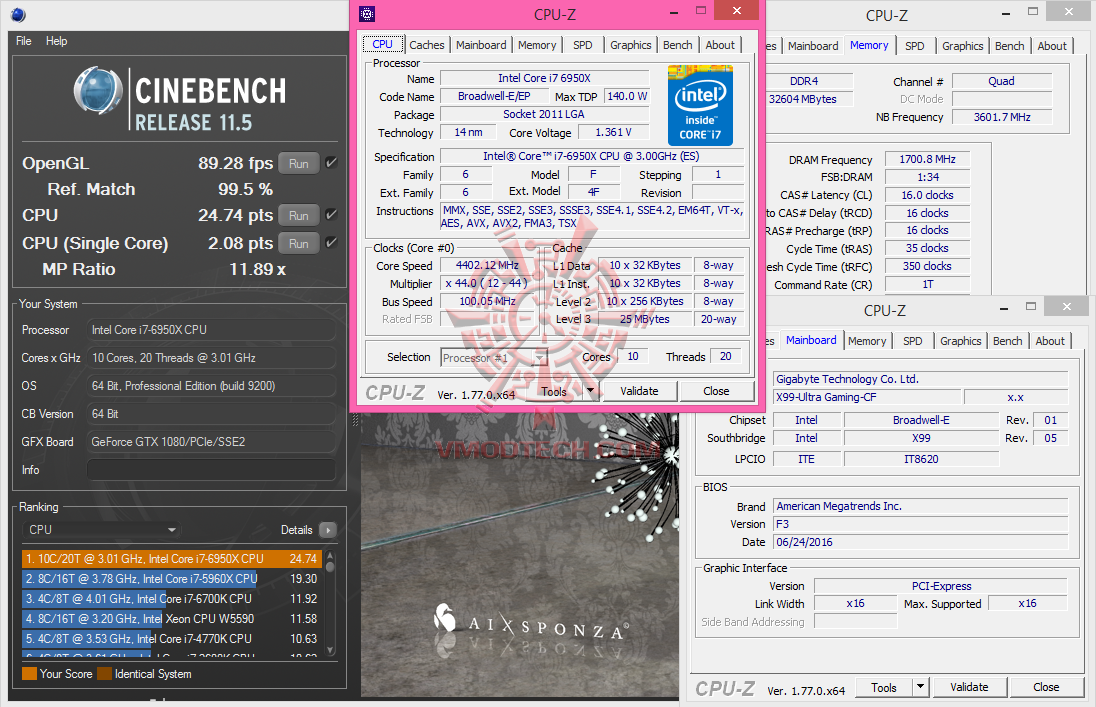Click Close button in front CPU-Z window
Screen dimensions: 1096x707
[716, 391]
